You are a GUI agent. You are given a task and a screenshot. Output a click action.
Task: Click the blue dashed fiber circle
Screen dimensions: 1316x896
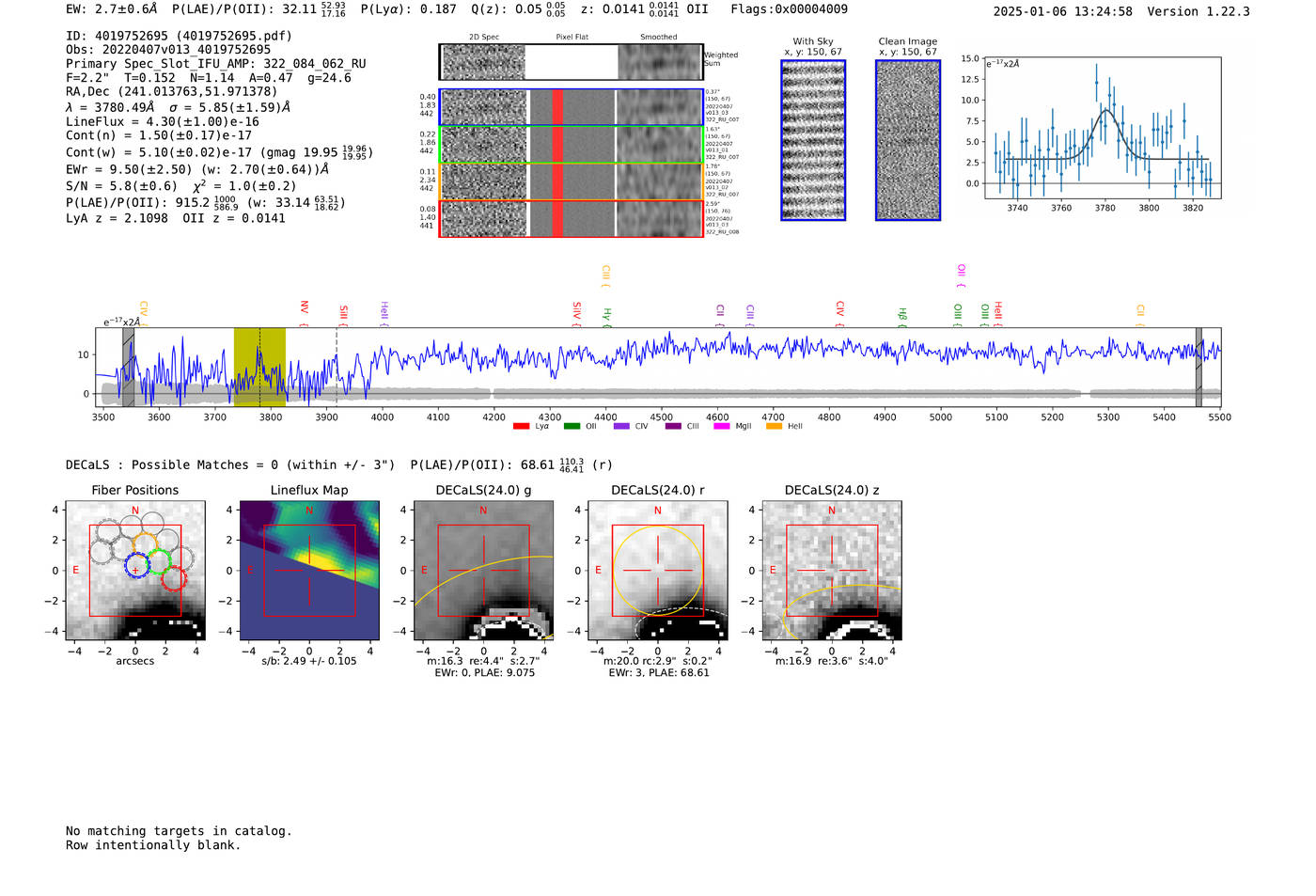tap(137, 565)
